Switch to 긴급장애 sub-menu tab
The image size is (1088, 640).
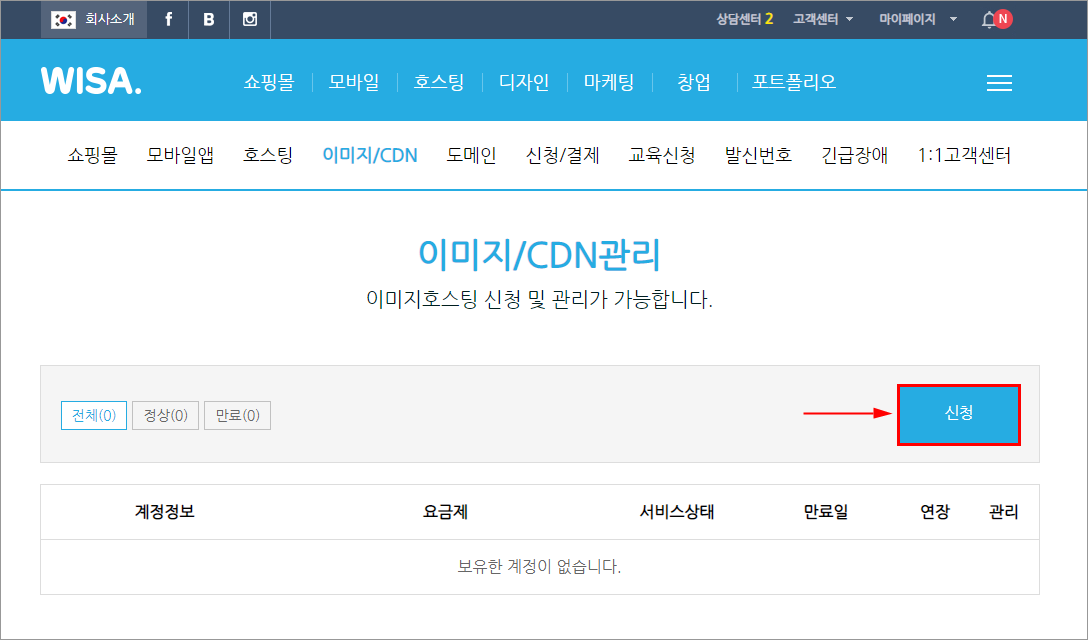(x=855, y=155)
